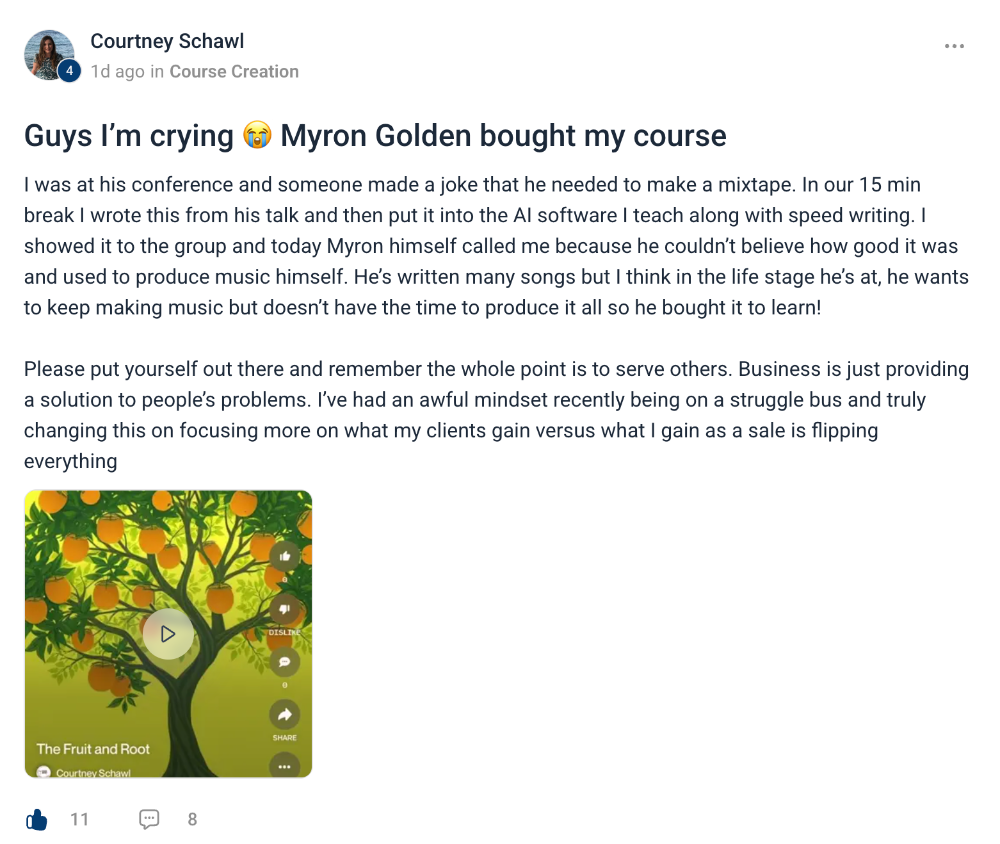1000x844 pixels.
Task: View the 8 comments count
Action: 192,820
